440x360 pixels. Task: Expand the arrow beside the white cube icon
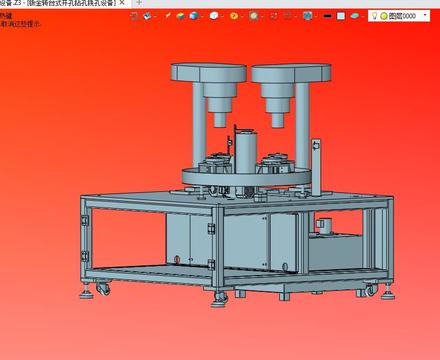click(222, 16)
